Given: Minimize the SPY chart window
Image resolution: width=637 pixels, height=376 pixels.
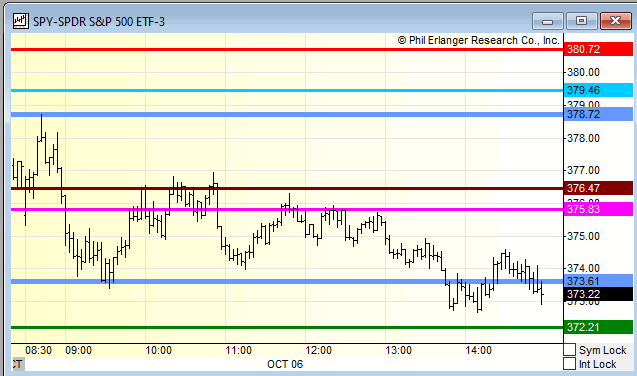Looking at the screenshot, I should click(547, 21).
